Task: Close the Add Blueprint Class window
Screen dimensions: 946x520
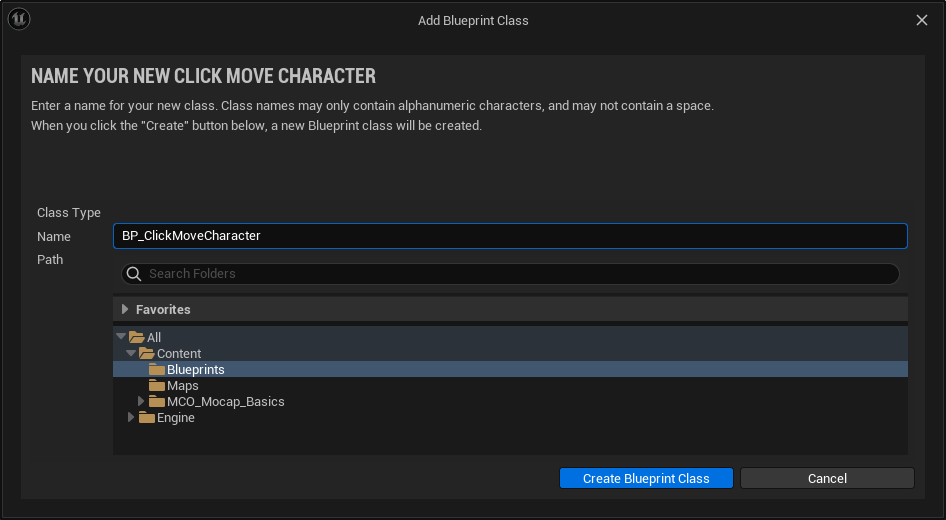Action: click(x=922, y=20)
